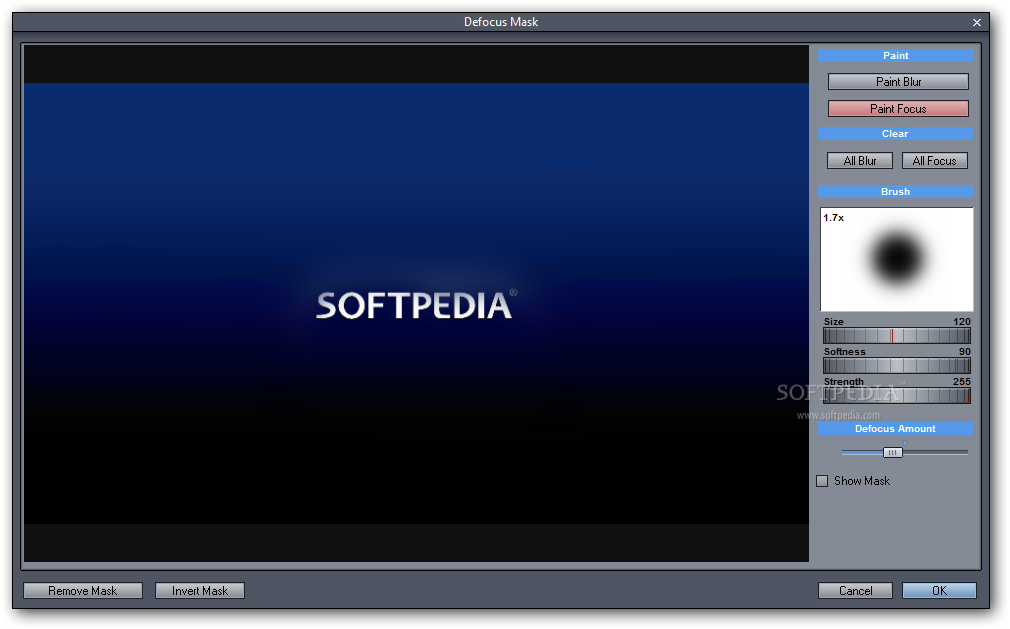
Task: Click the brush preview thumbnail
Action: [x=896, y=259]
